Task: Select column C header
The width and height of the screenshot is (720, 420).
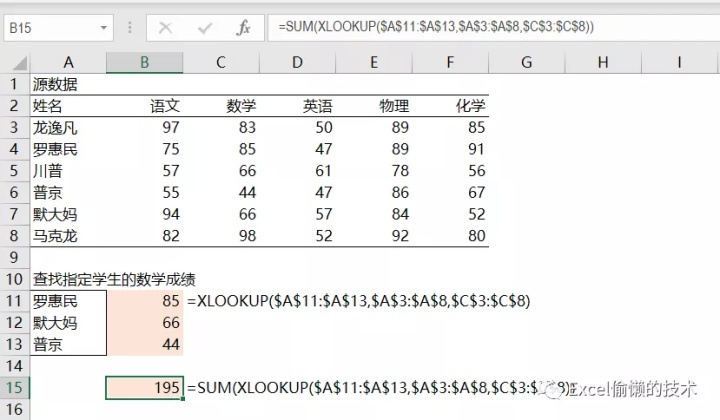Action: coord(221,62)
